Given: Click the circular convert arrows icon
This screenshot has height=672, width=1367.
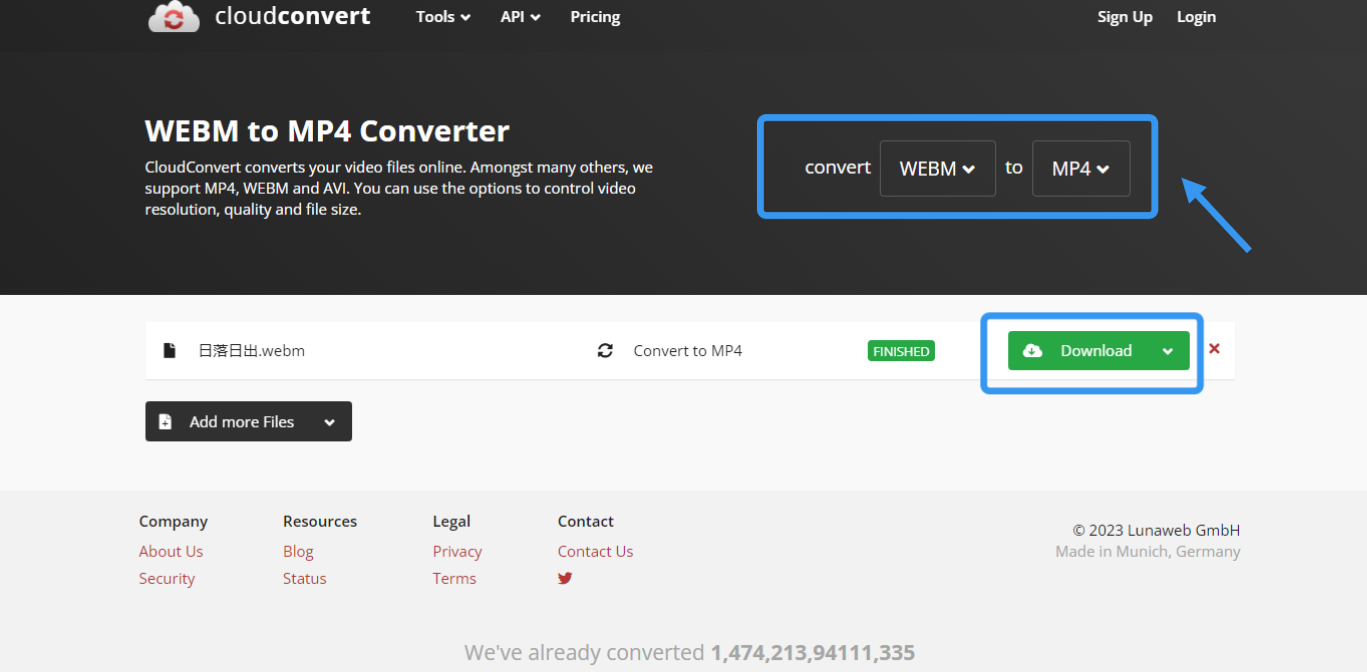Looking at the screenshot, I should (x=605, y=351).
